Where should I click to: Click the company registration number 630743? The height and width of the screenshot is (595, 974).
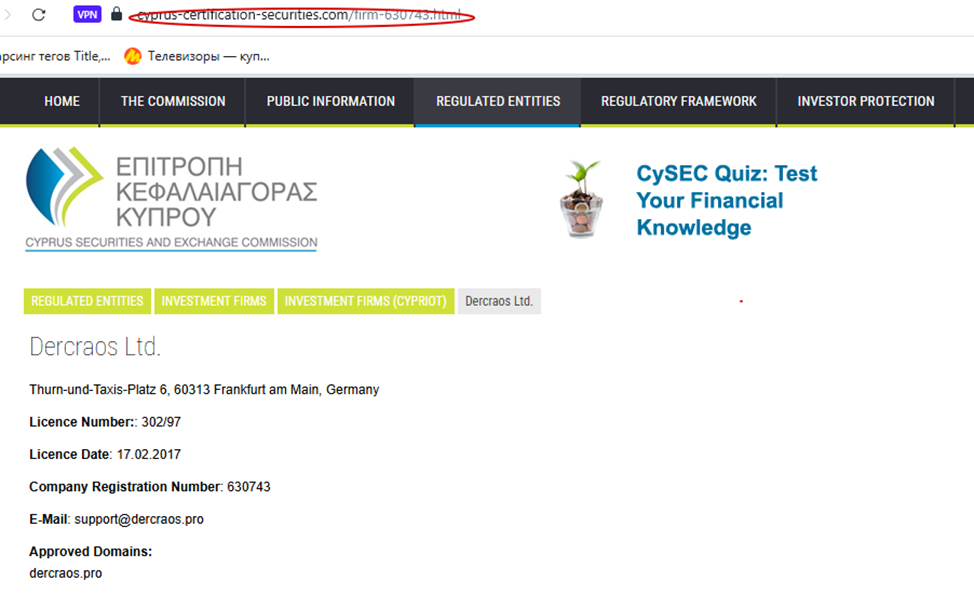pyautogui.click(x=248, y=487)
